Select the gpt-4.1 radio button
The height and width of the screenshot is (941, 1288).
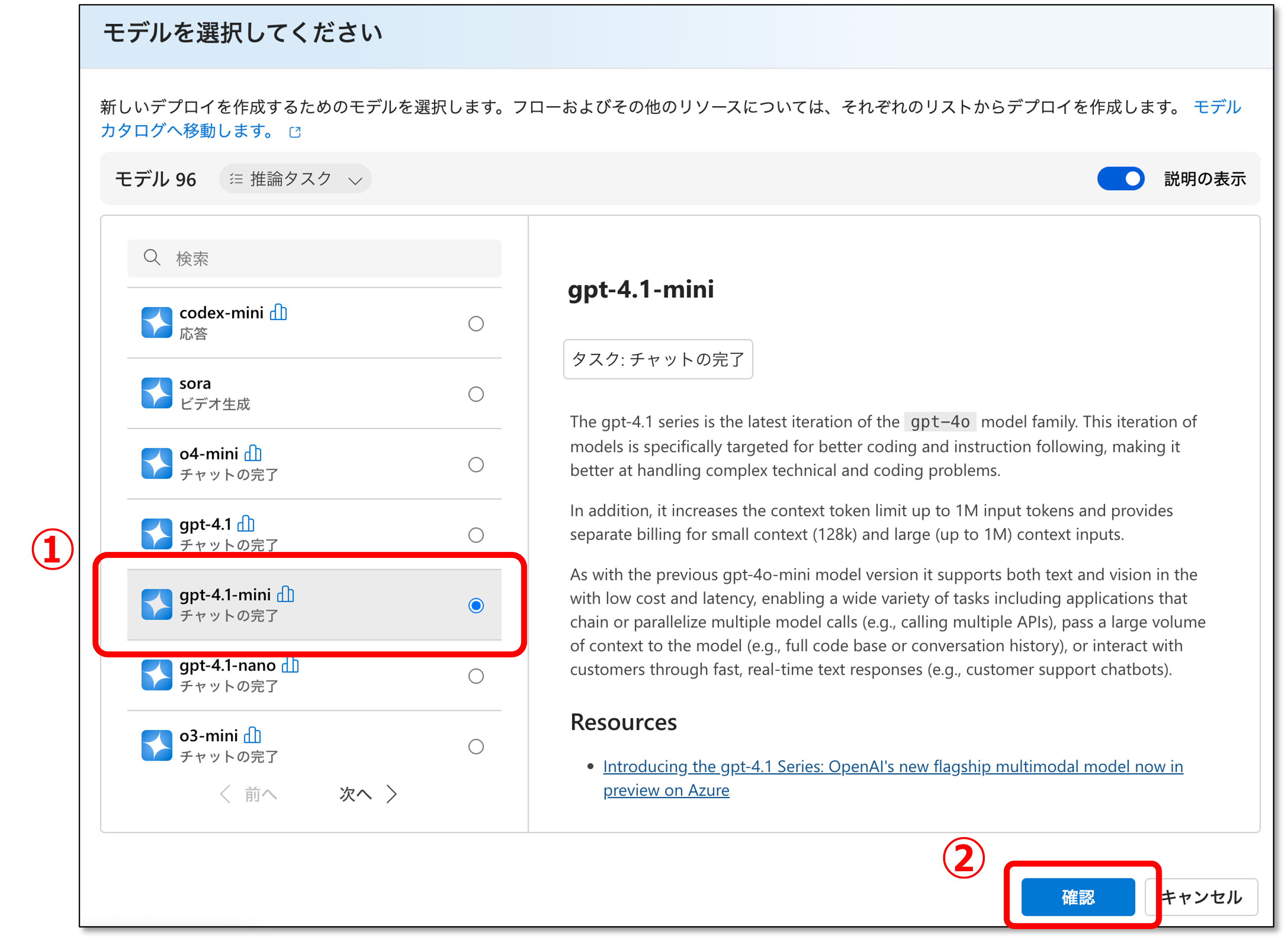[476, 535]
